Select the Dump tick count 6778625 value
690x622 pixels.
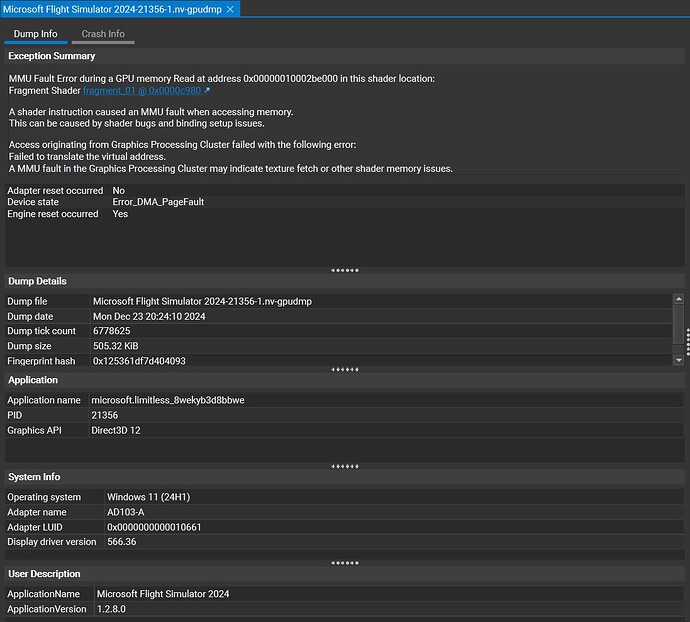tap(111, 331)
